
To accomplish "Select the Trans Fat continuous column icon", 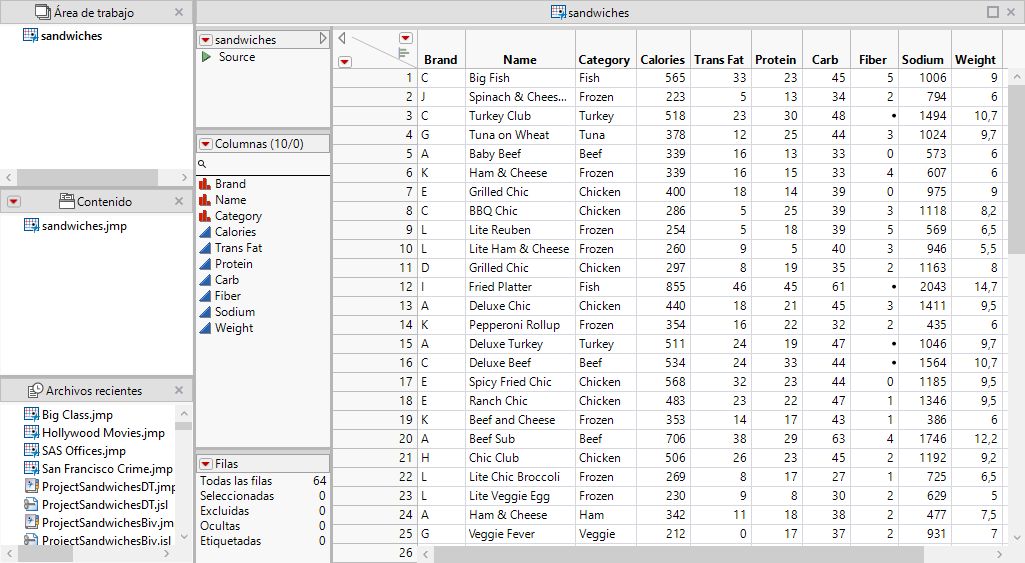I will pyautogui.click(x=205, y=248).
